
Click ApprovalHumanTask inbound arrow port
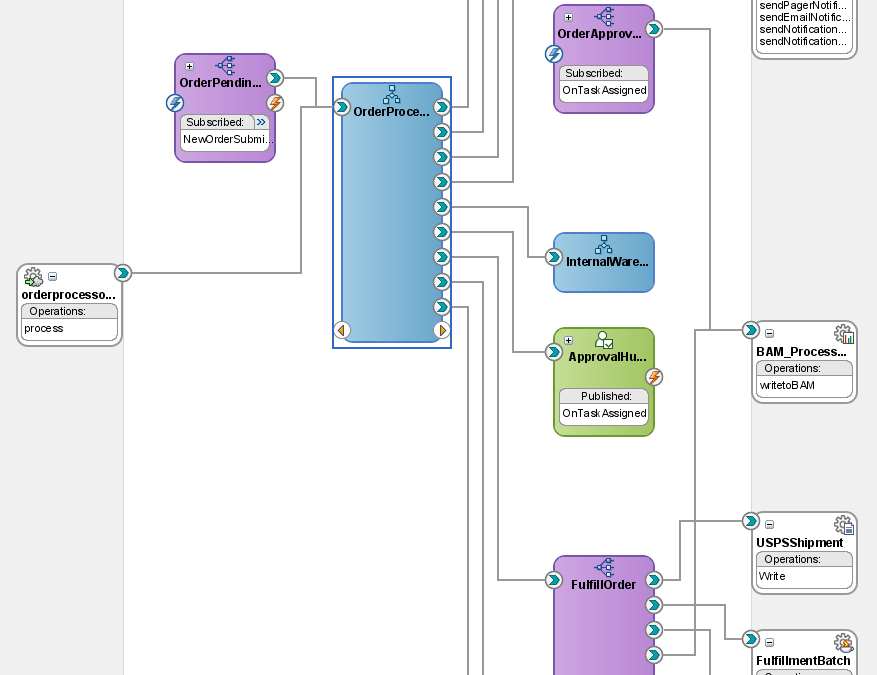[x=554, y=352]
